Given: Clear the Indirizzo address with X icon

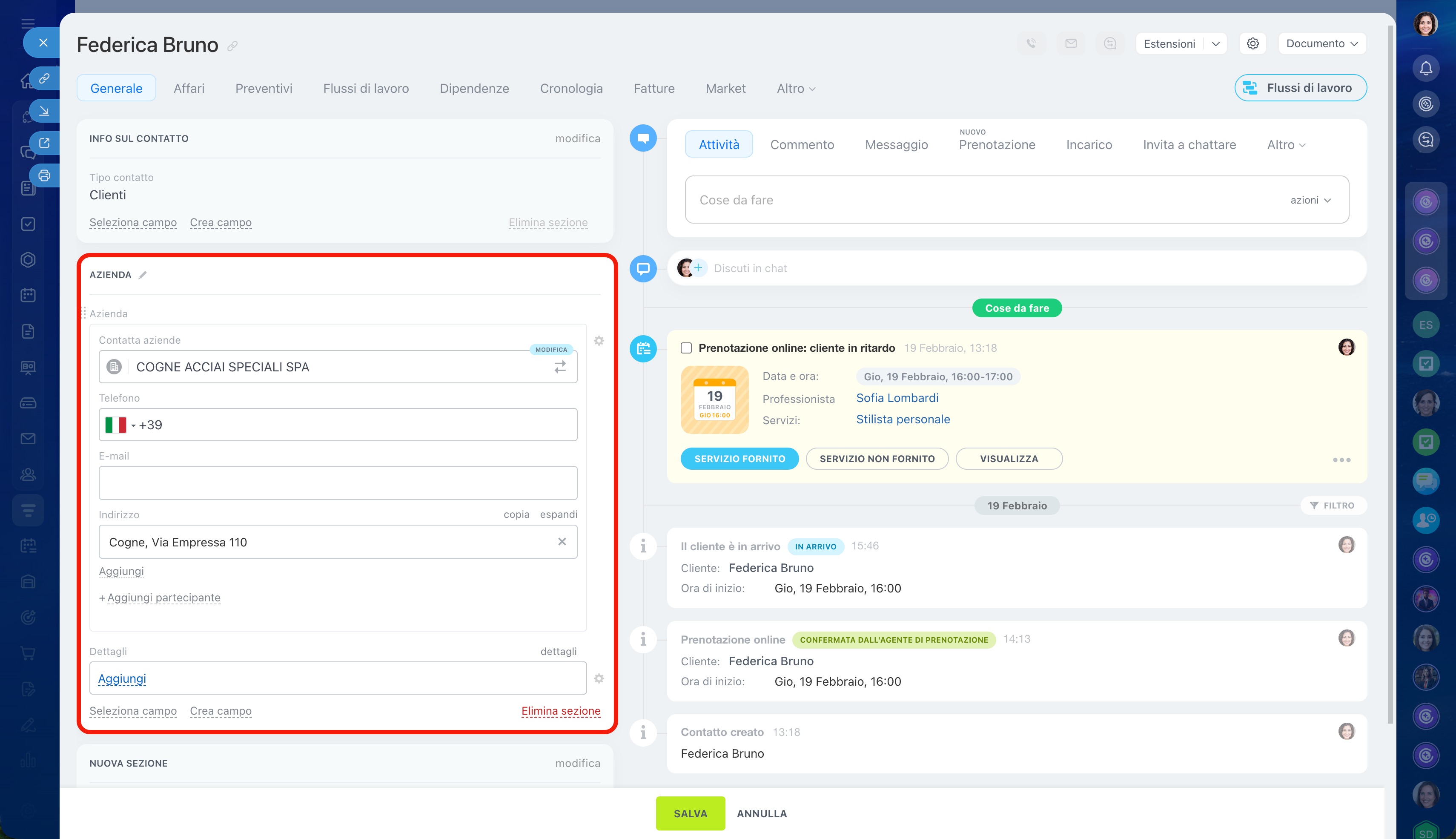Looking at the screenshot, I should point(562,542).
